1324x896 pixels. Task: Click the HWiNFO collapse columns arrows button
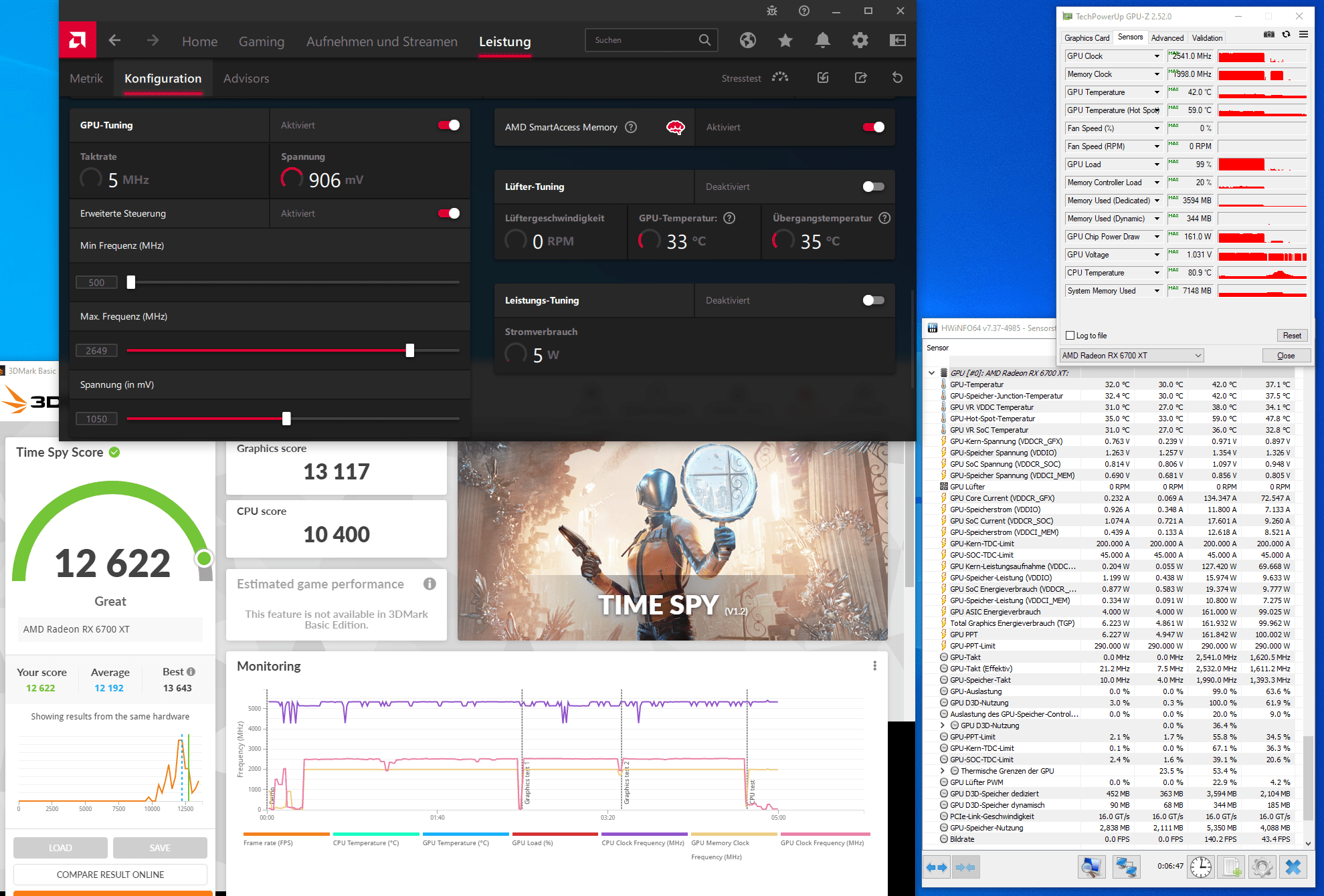pyautogui.click(x=965, y=867)
